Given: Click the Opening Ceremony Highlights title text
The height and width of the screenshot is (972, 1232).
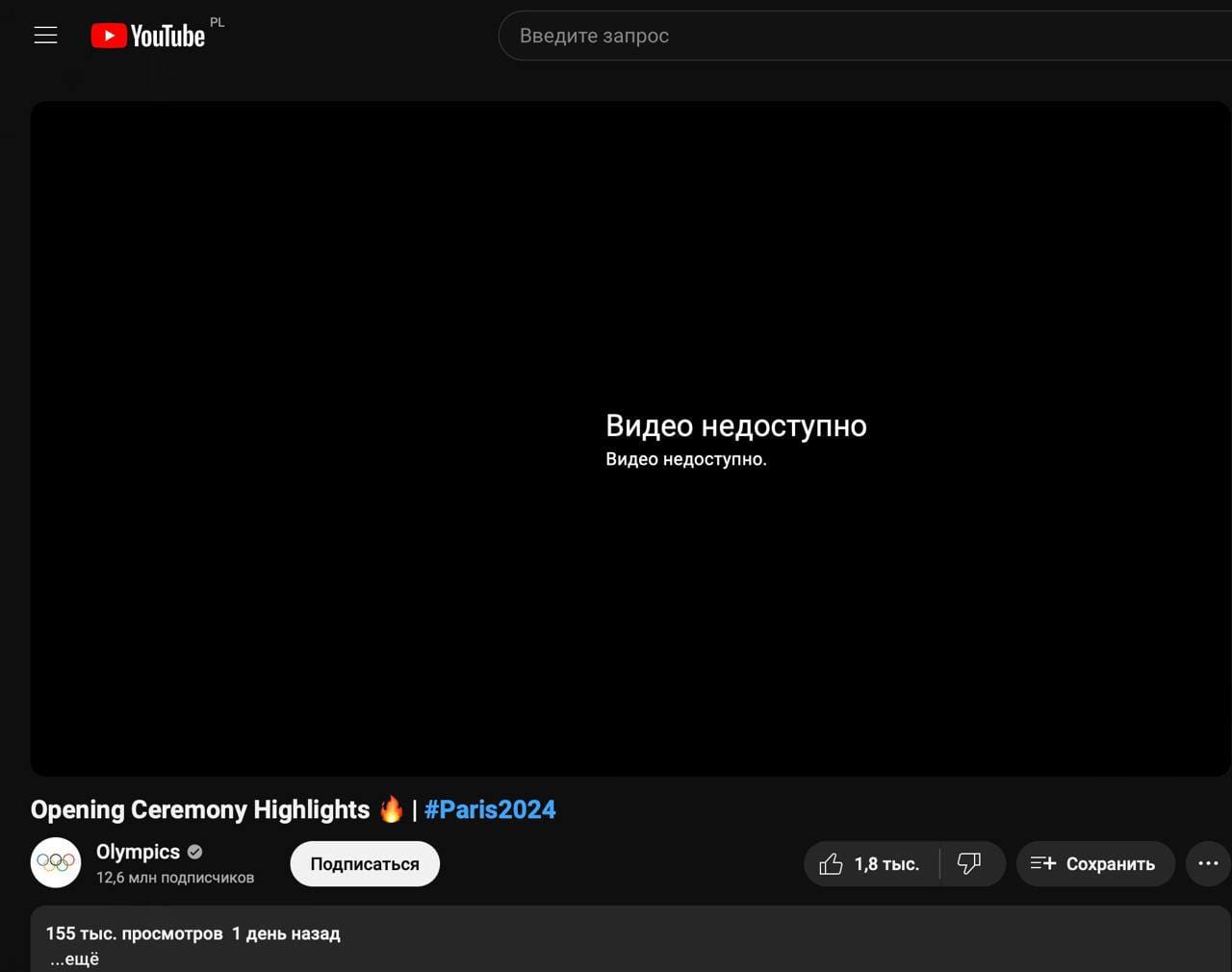Looking at the screenshot, I should point(200,809).
